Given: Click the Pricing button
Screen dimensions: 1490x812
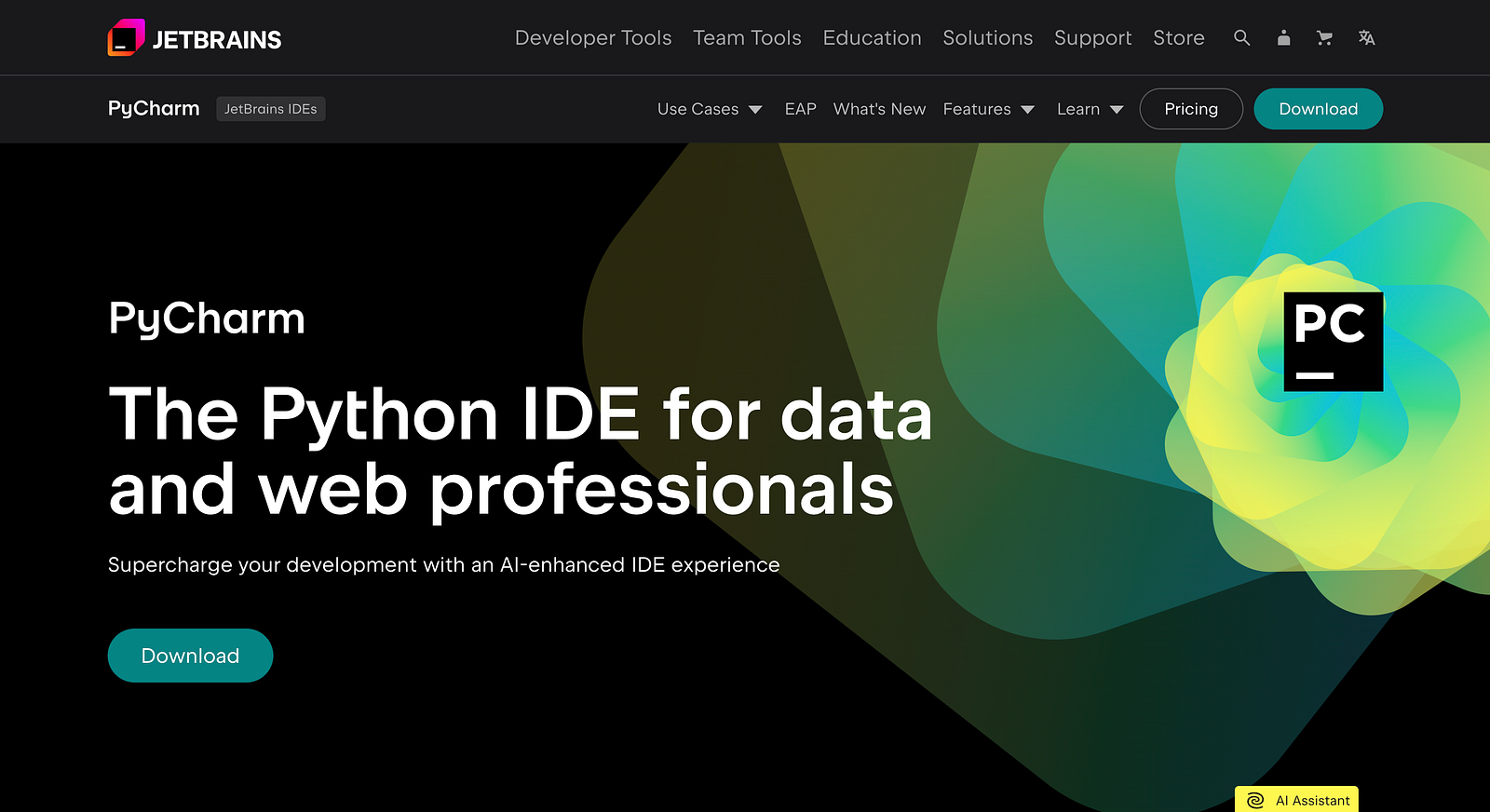Looking at the screenshot, I should coord(1191,109).
